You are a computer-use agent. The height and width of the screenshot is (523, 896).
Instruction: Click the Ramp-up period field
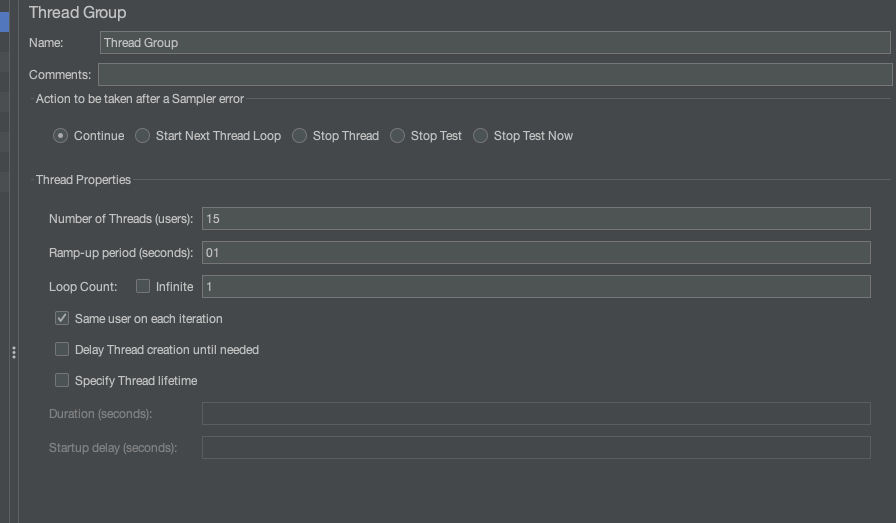pos(536,253)
